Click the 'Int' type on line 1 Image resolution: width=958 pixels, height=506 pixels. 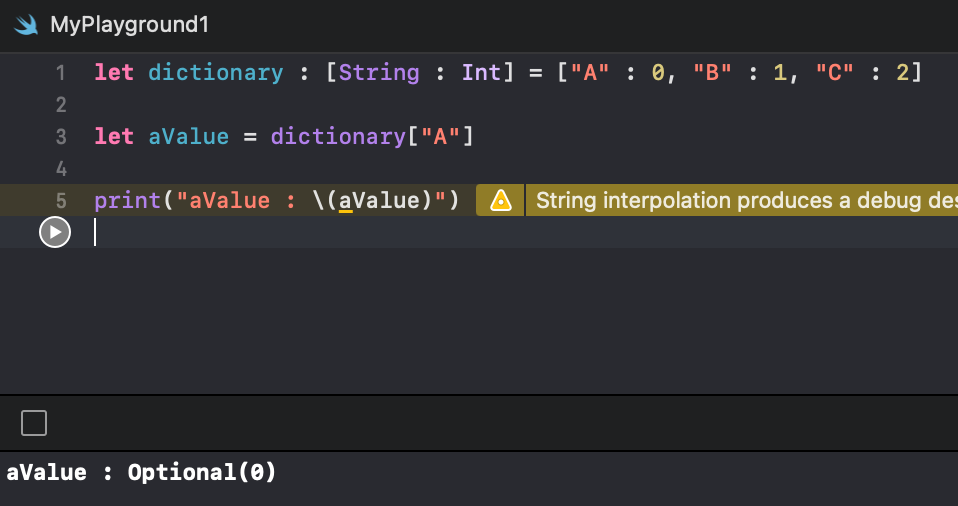click(481, 73)
